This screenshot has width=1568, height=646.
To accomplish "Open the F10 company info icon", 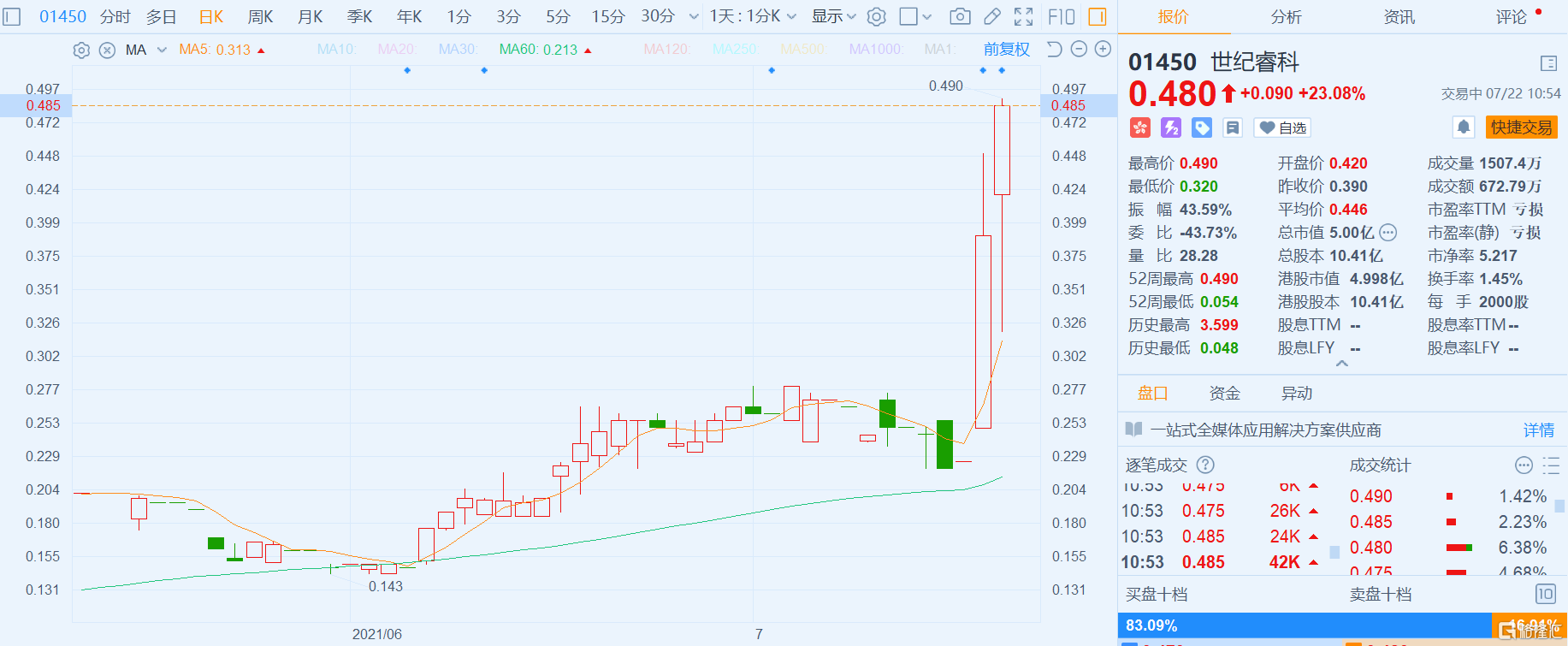I will click(x=1061, y=16).
